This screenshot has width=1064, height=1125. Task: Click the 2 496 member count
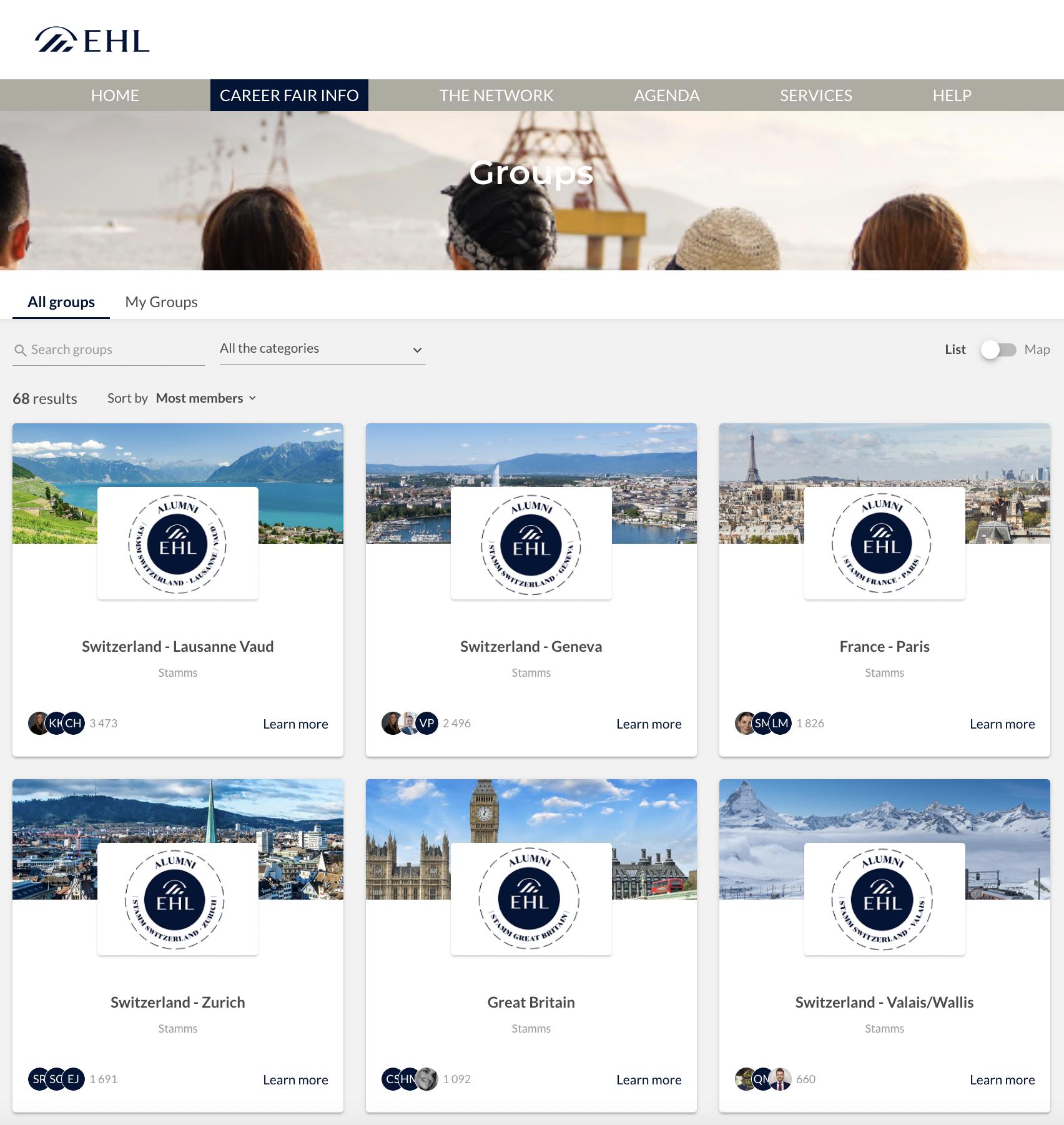[x=457, y=724]
